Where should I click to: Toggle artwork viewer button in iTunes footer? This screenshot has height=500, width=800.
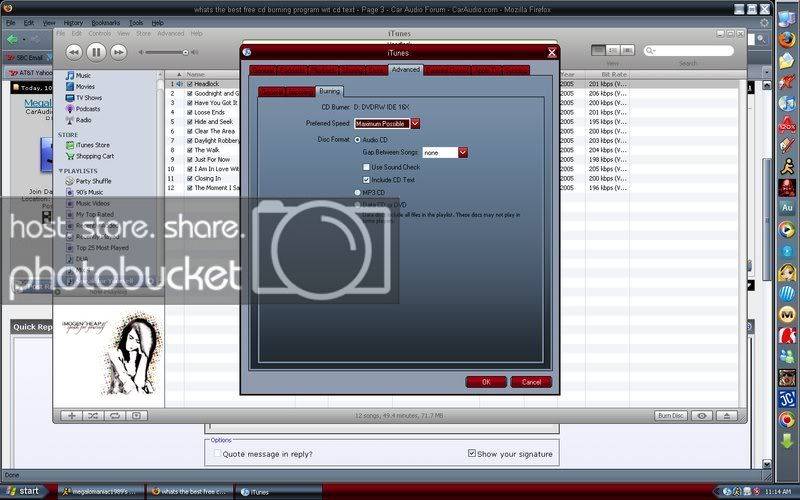coord(137,416)
